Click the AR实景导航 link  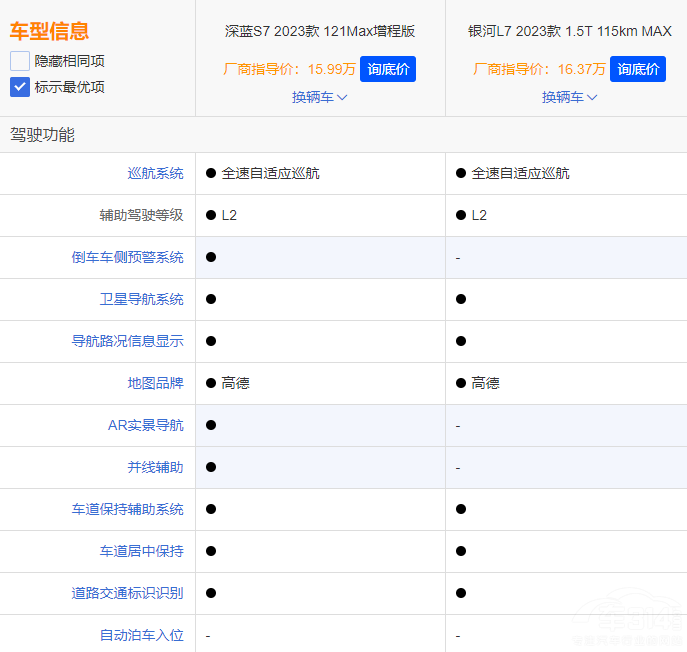(145, 425)
